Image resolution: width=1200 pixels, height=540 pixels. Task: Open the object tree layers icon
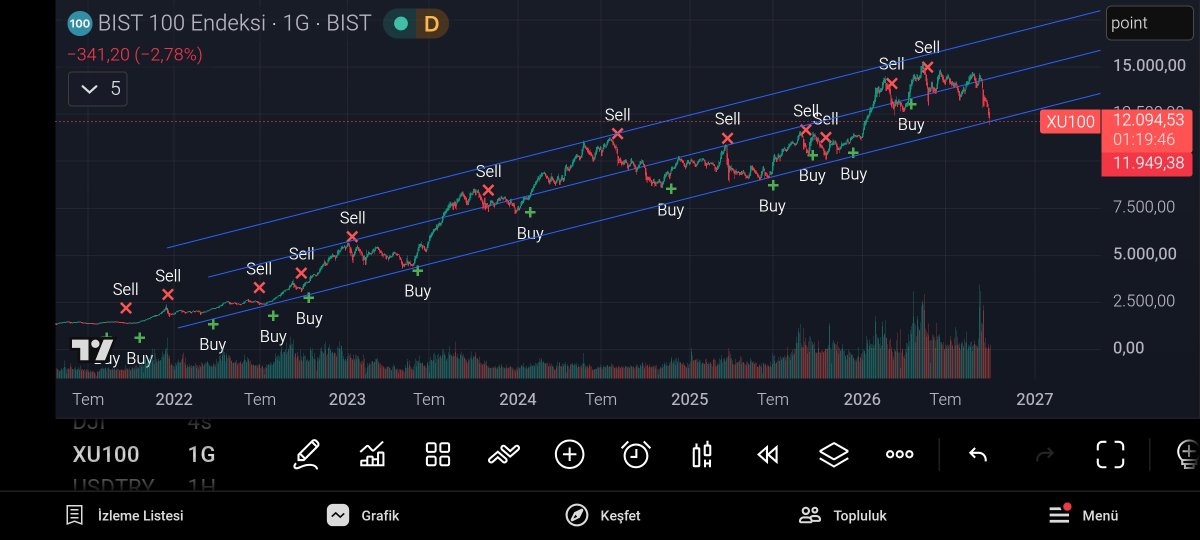[x=833, y=455]
